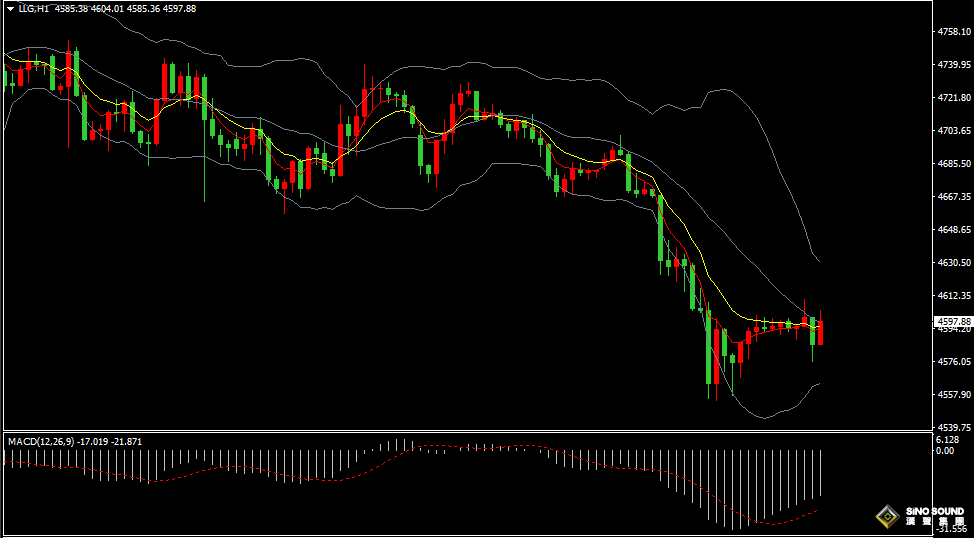Click the 4576.05 price axis label

[955, 361]
